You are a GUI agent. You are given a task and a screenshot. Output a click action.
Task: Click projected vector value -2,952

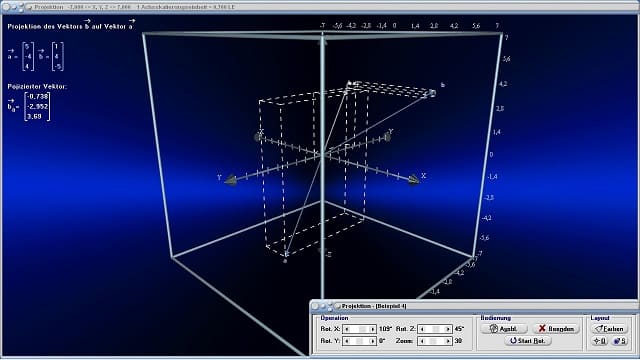37,107
